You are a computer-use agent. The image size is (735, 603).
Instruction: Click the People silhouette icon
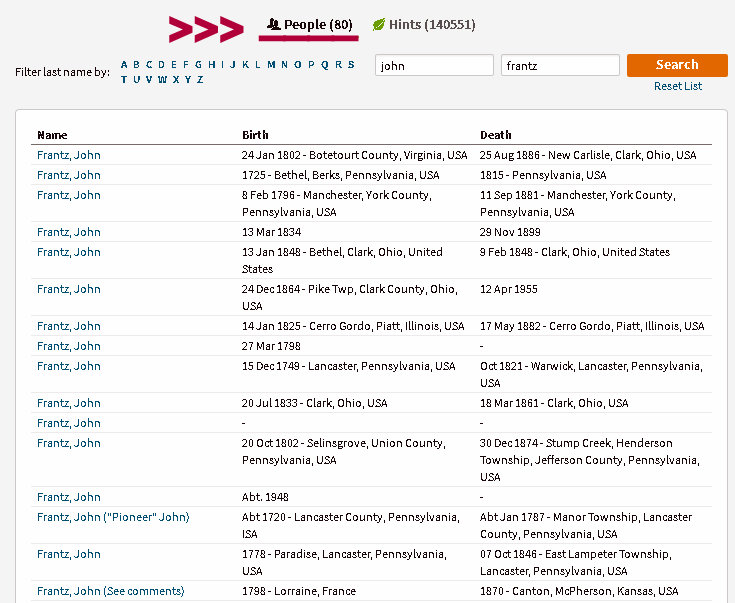273,25
